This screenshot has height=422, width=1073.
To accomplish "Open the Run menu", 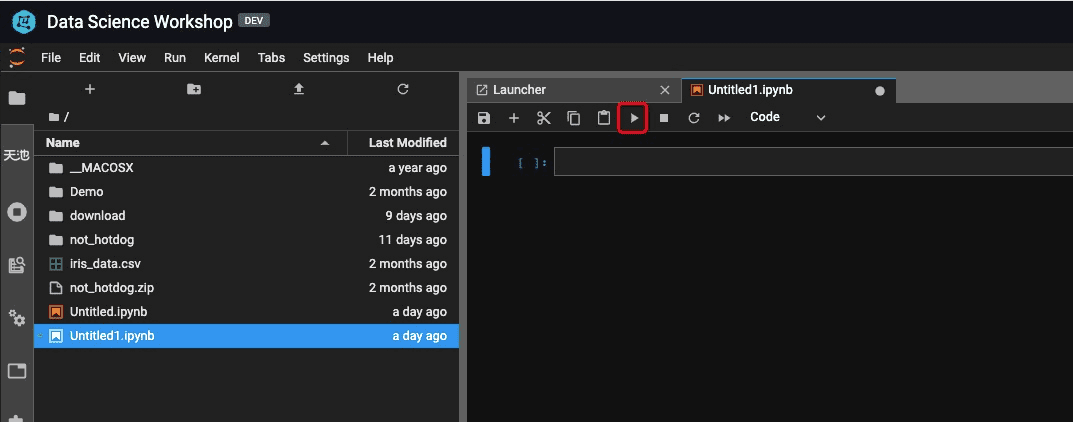I will click(175, 57).
